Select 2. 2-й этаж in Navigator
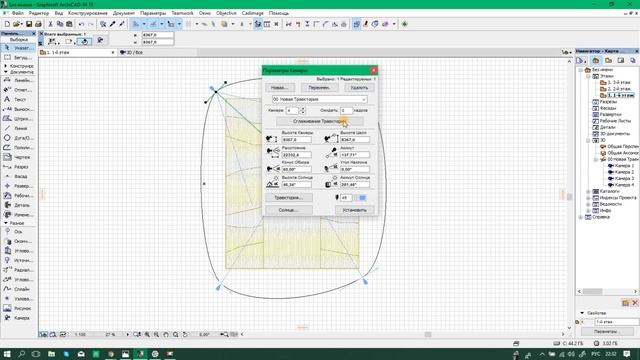Viewport: 640px width, 360px height. tap(616, 89)
